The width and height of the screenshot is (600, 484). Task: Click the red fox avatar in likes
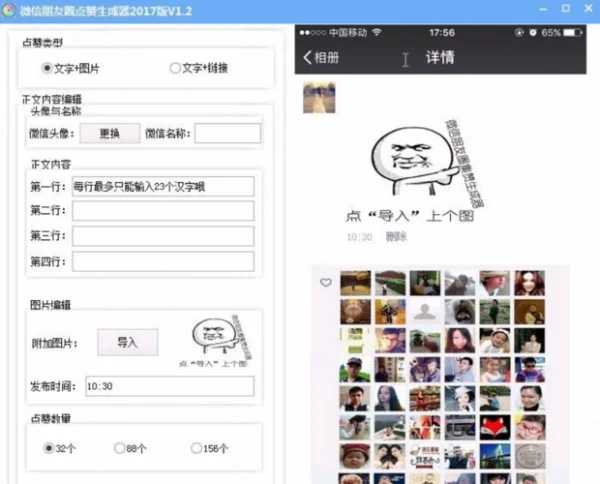coord(495,427)
